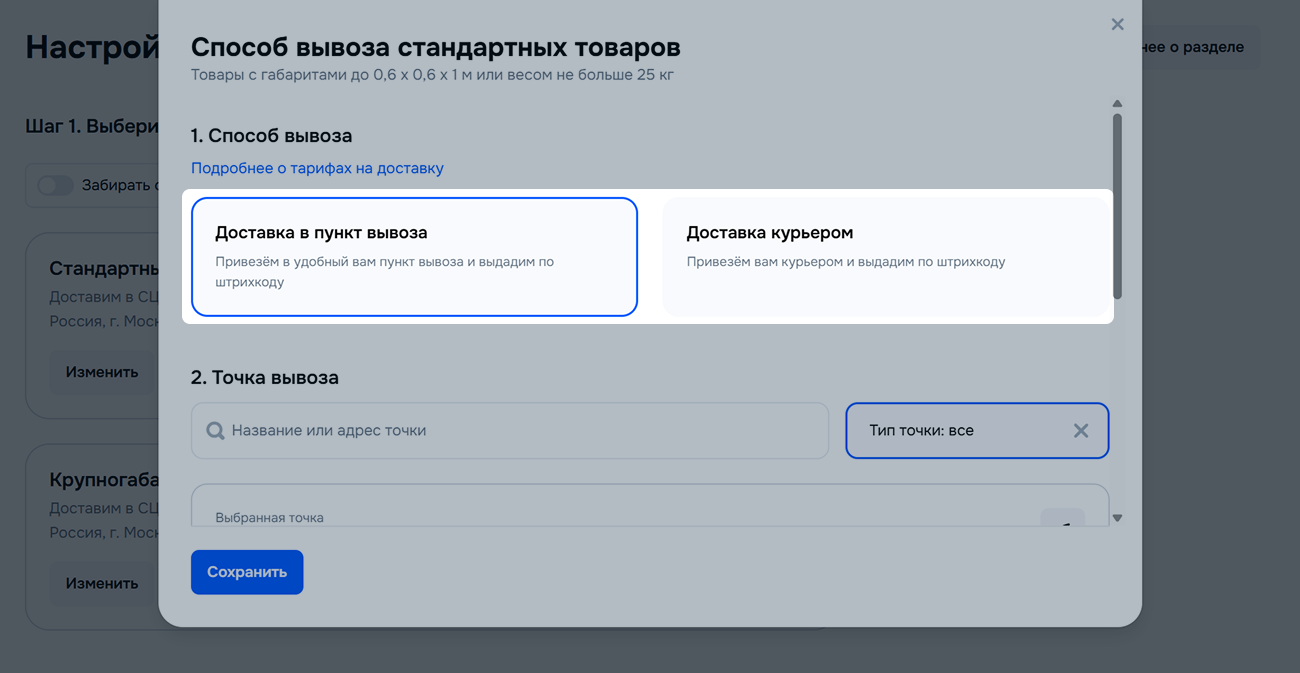
Task: Click the edit icon button in the 'Выбранная точка' card
Action: (x=1062, y=519)
